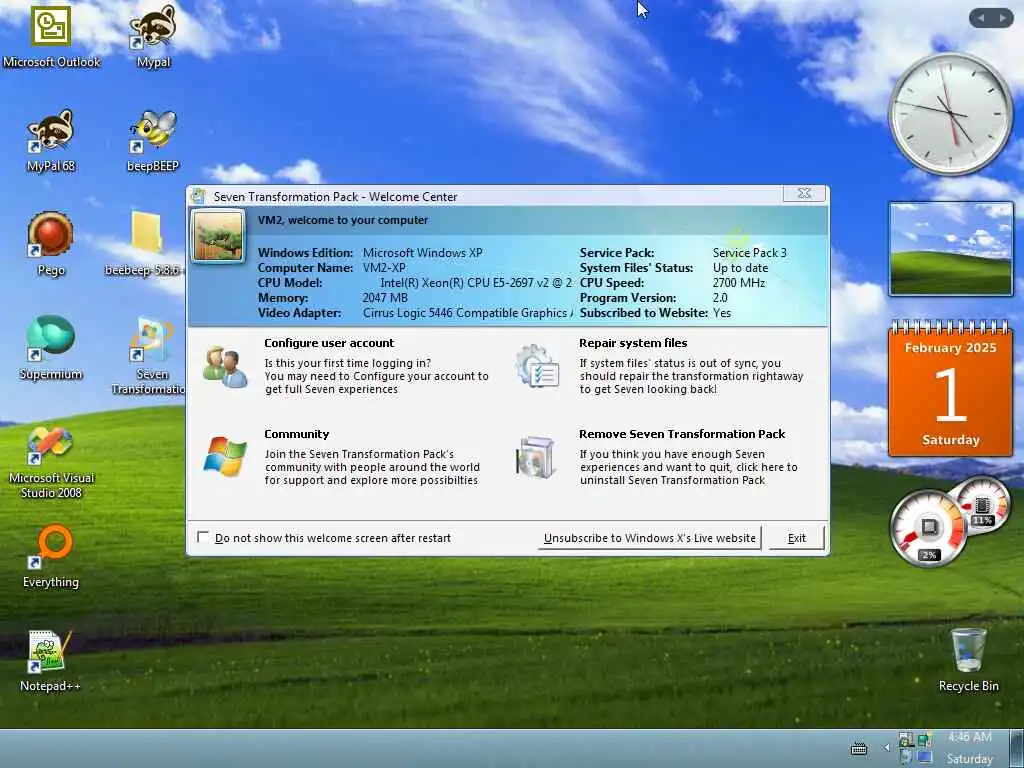This screenshot has height=768, width=1024.
Task: Click the '2700 MHz' CPU speed value
Action: [x=739, y=283]
